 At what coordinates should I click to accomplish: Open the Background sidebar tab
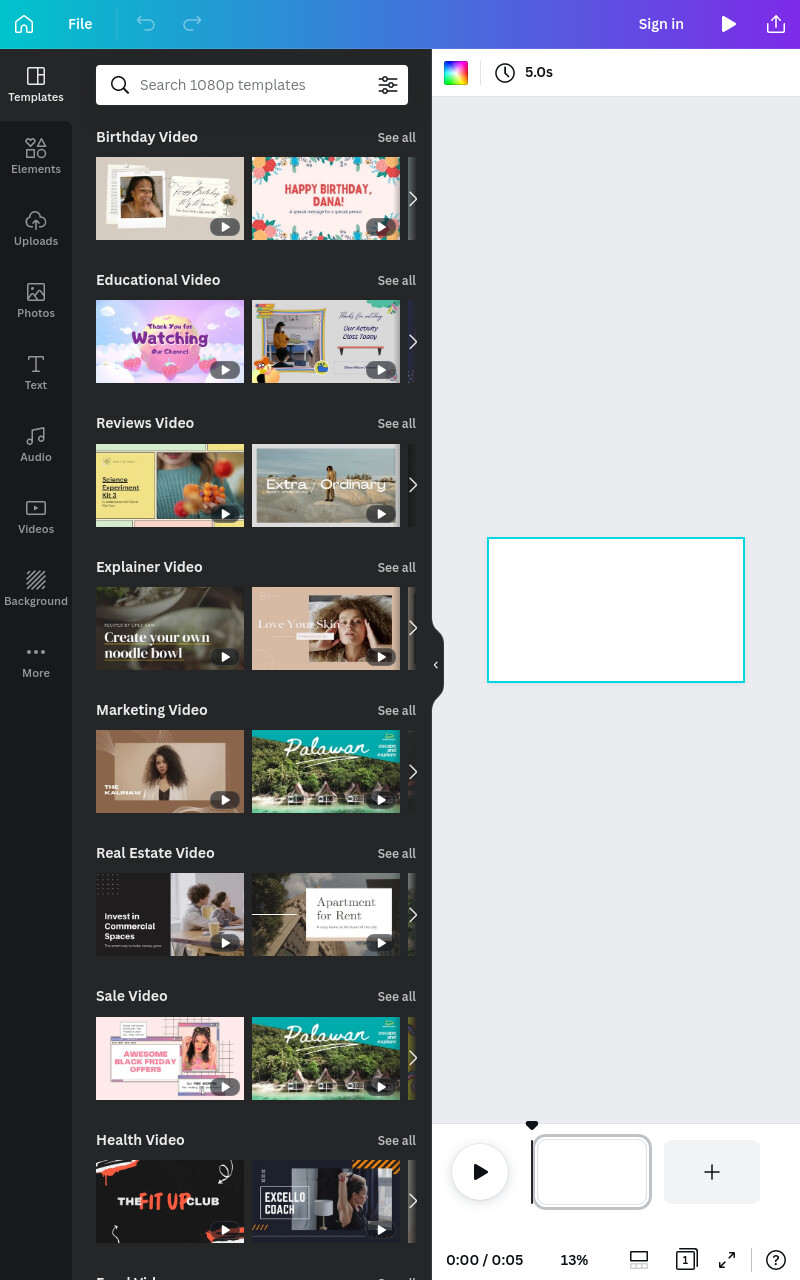click(36, 589)
